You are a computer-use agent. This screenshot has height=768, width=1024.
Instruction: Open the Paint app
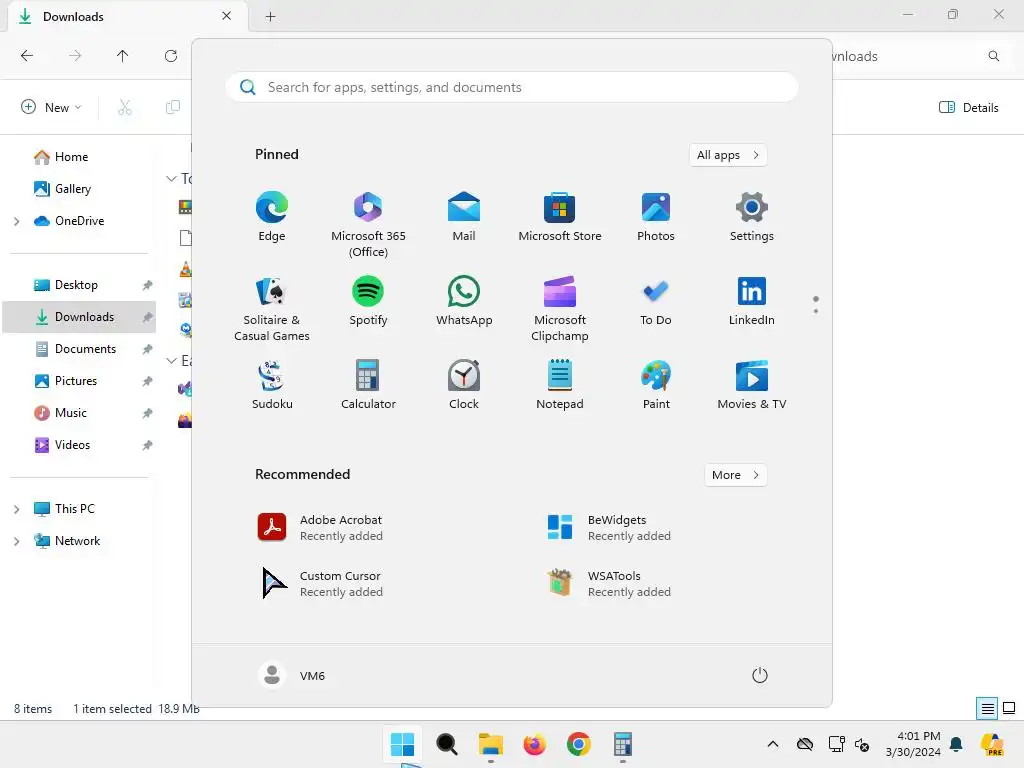[x=656, y=385]
